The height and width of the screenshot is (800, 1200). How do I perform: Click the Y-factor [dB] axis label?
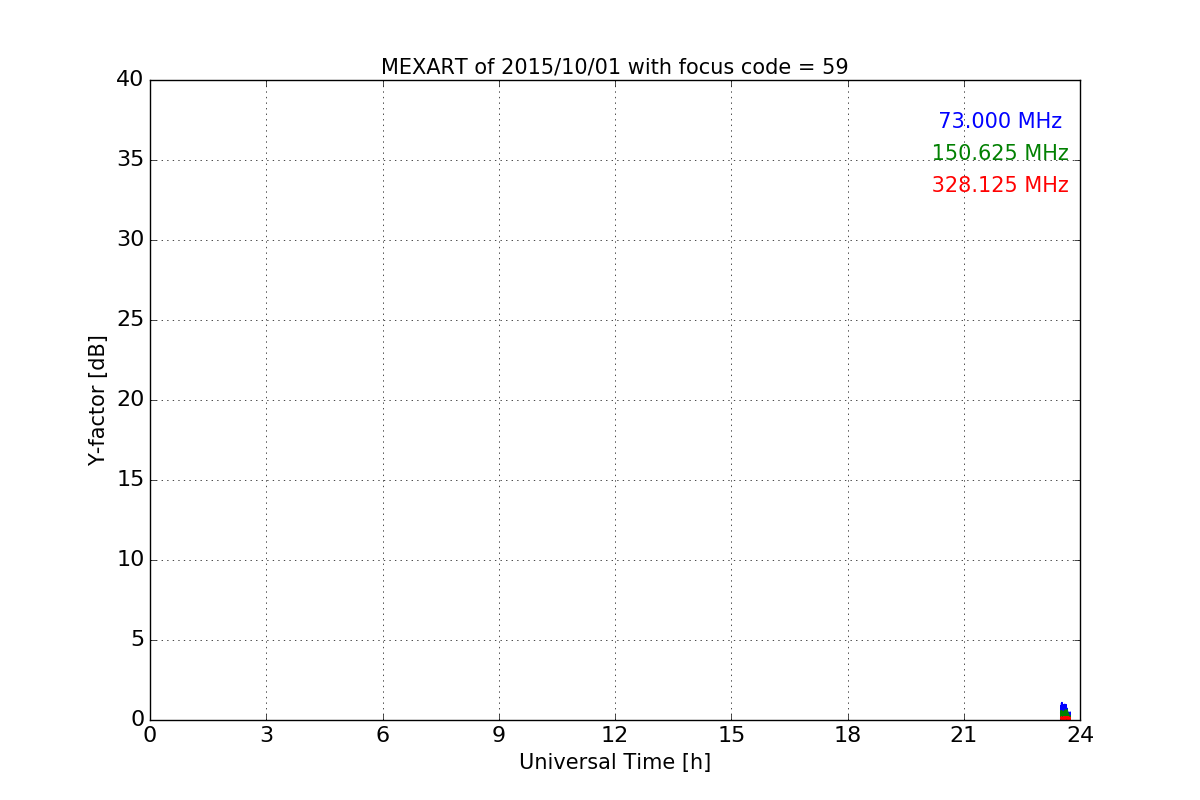coord(97,400)
